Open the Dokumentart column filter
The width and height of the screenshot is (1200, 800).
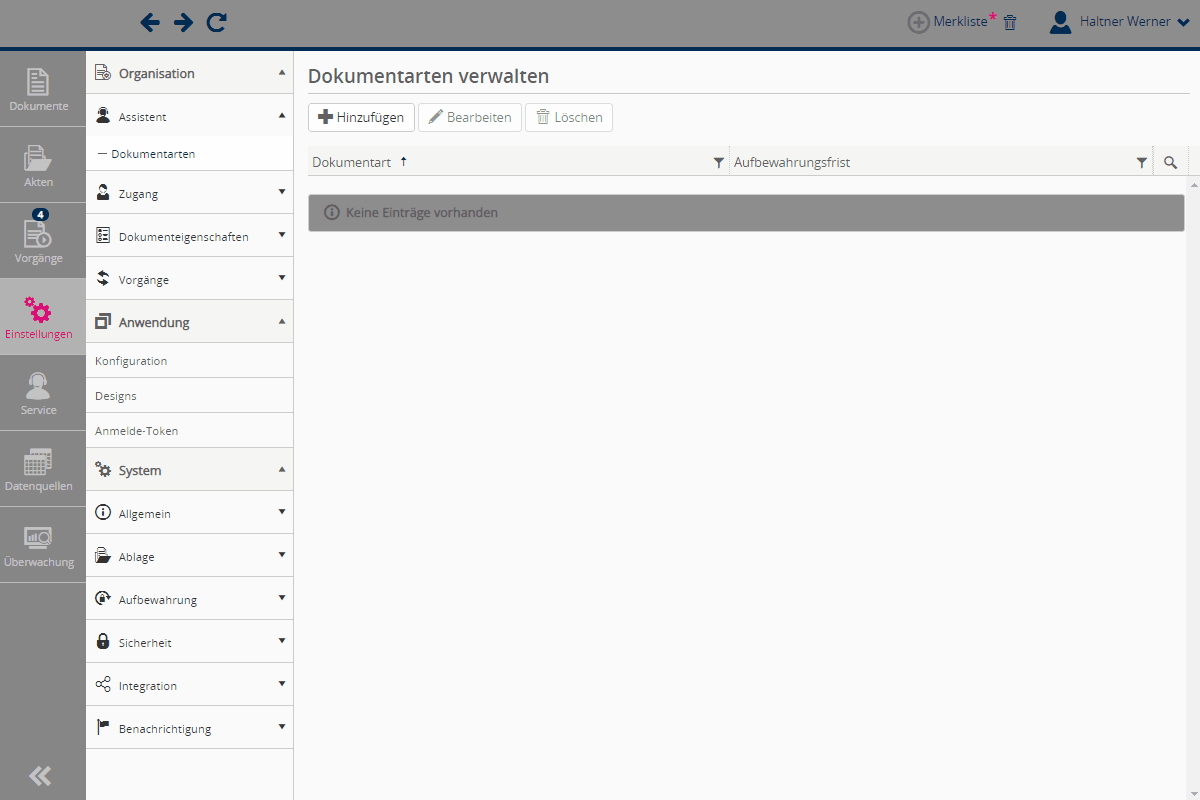[718, 162]
